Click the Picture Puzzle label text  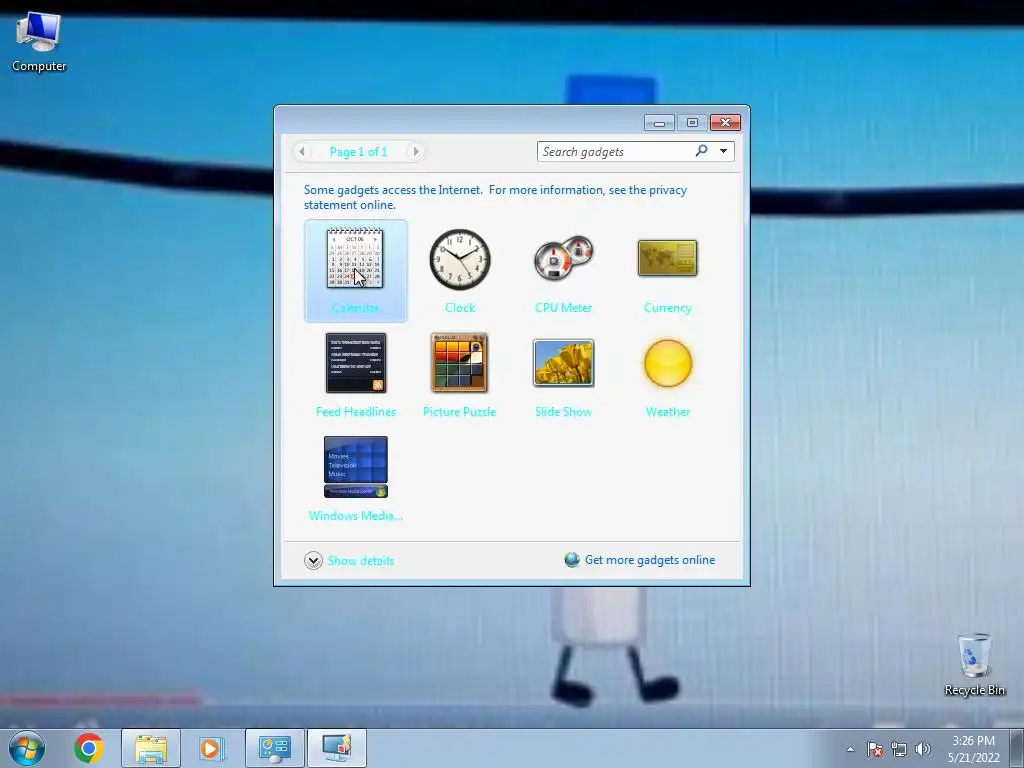(460, 411)
